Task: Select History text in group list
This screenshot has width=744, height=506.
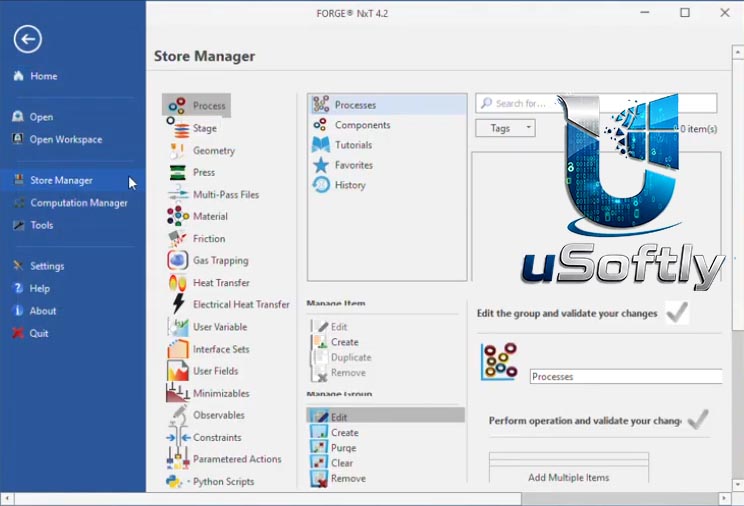Action: 350,185
